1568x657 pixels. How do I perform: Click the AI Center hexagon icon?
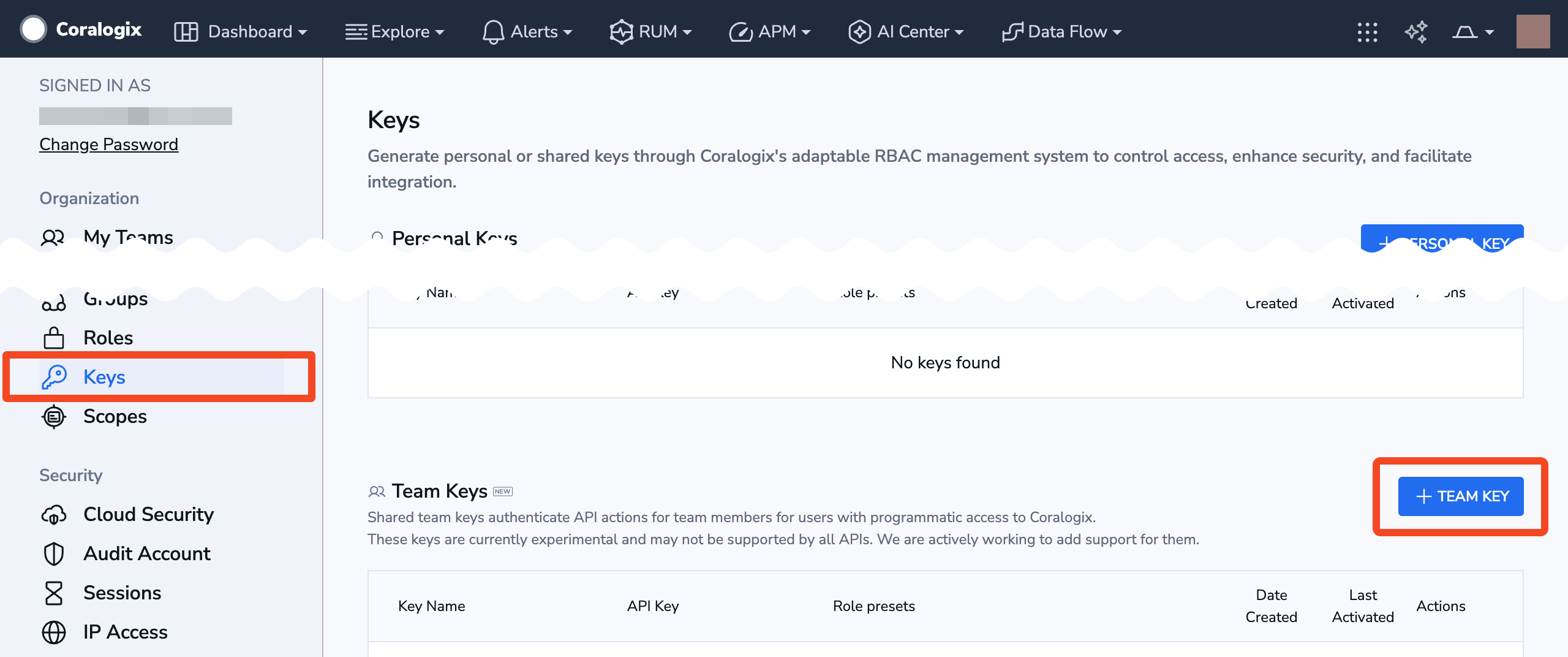pyautogui.click(x=859, y=32)
